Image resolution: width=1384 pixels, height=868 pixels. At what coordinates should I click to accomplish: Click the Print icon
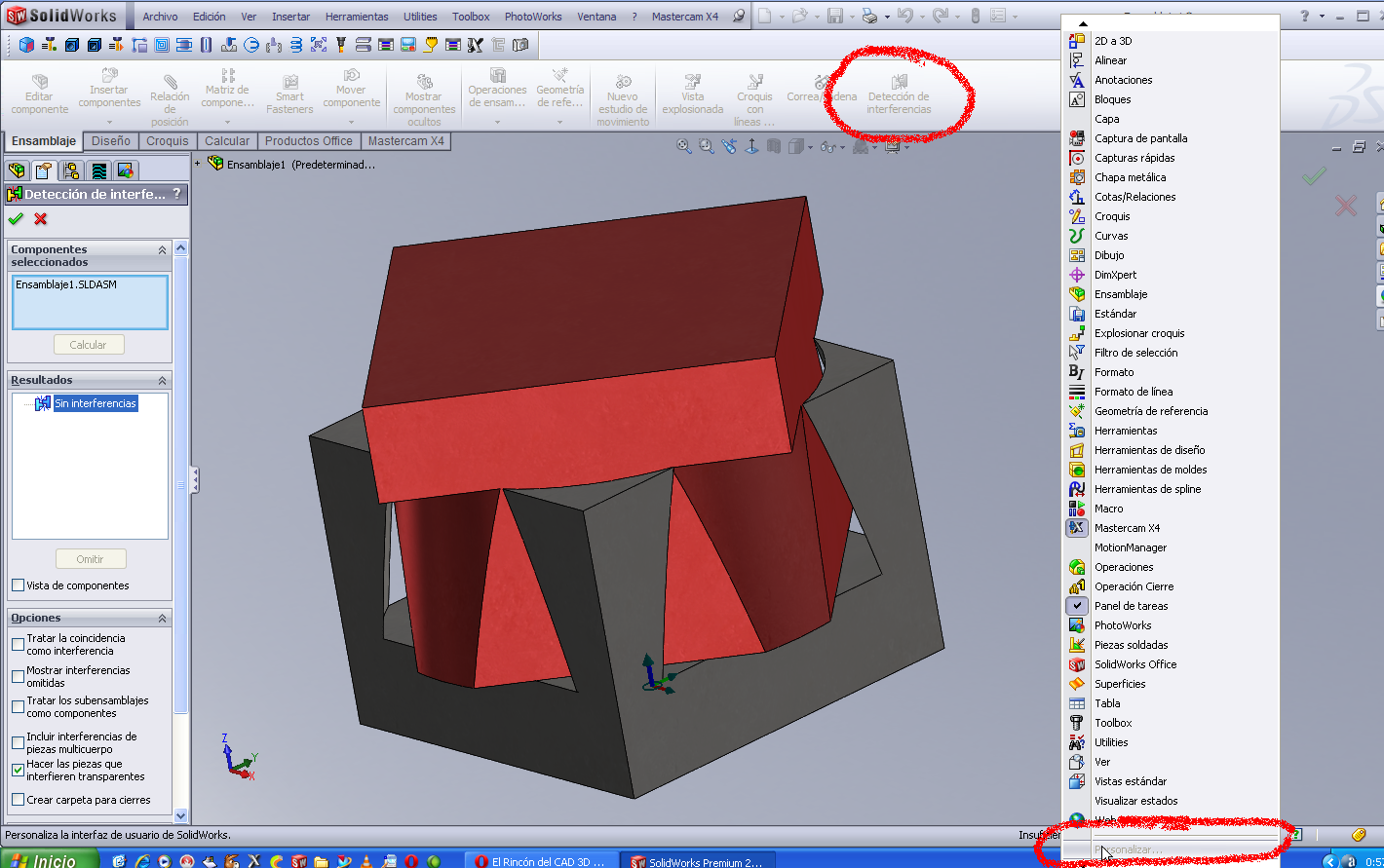870,16
